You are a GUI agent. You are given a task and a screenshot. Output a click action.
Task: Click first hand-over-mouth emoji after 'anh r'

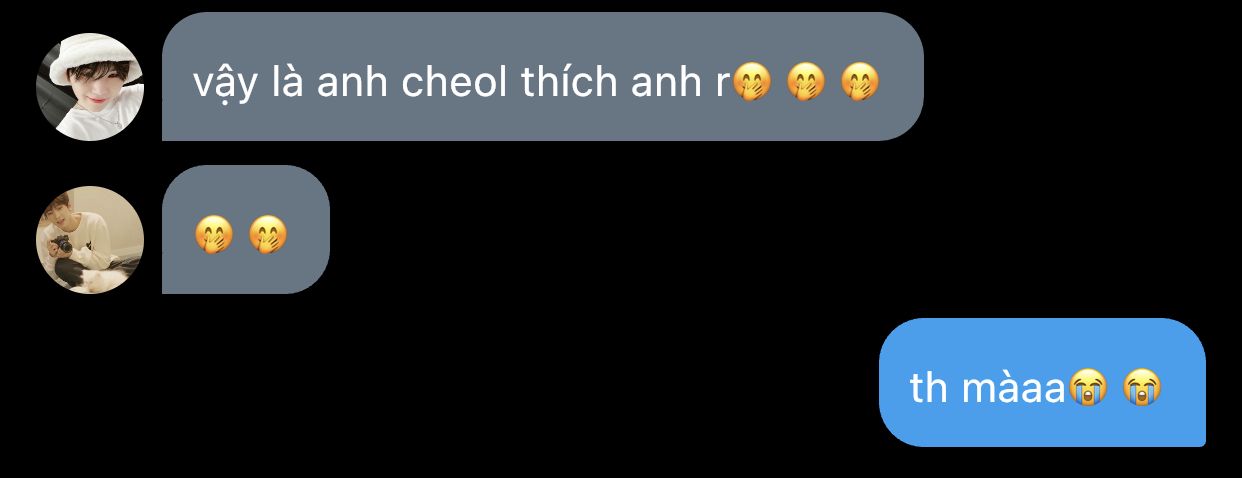(752, 82)
